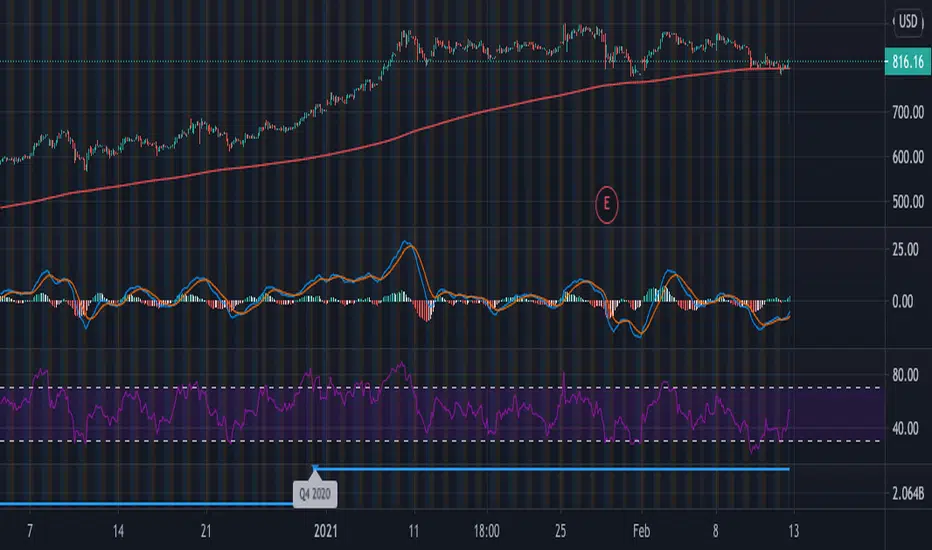Select the 700.00 price axis label
932x550 pixels.
point(908,112)
